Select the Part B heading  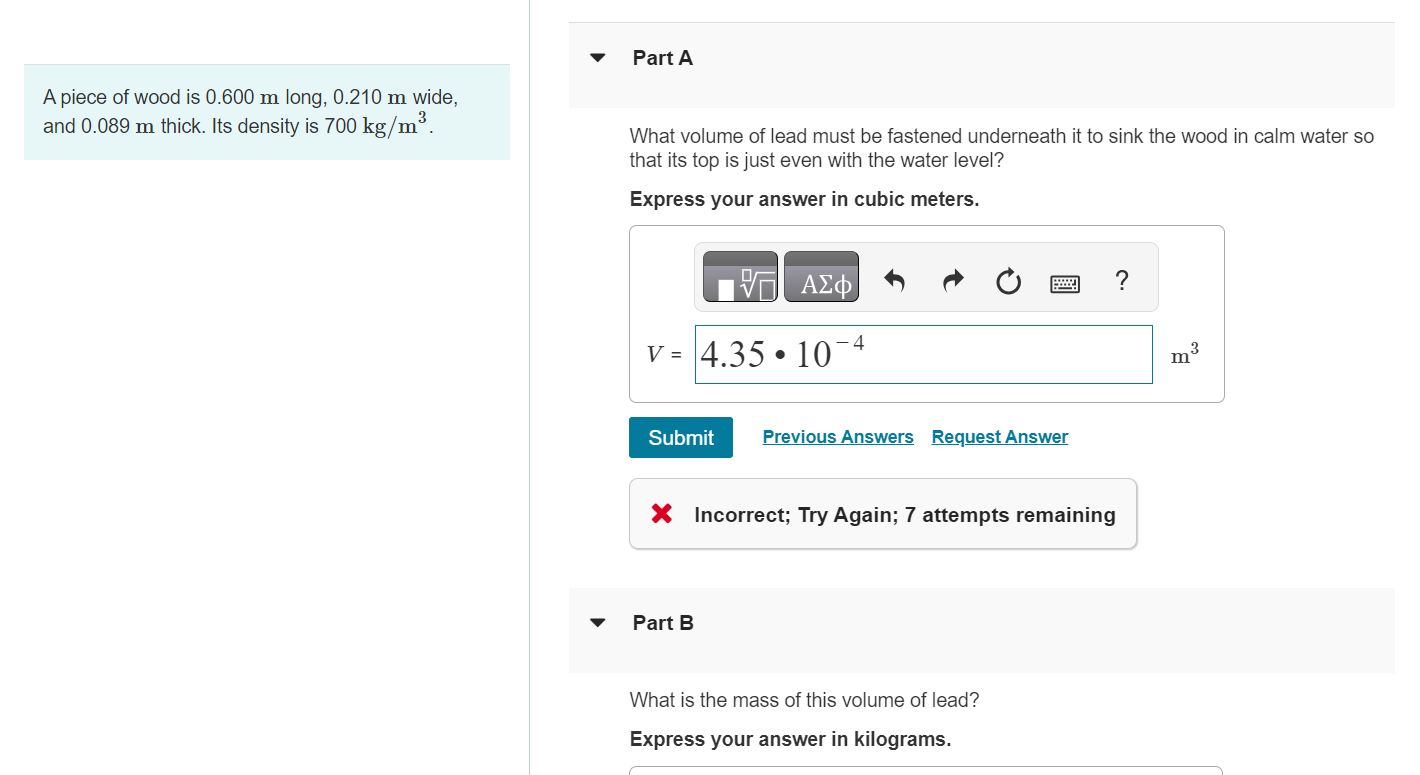click(662, 621)
